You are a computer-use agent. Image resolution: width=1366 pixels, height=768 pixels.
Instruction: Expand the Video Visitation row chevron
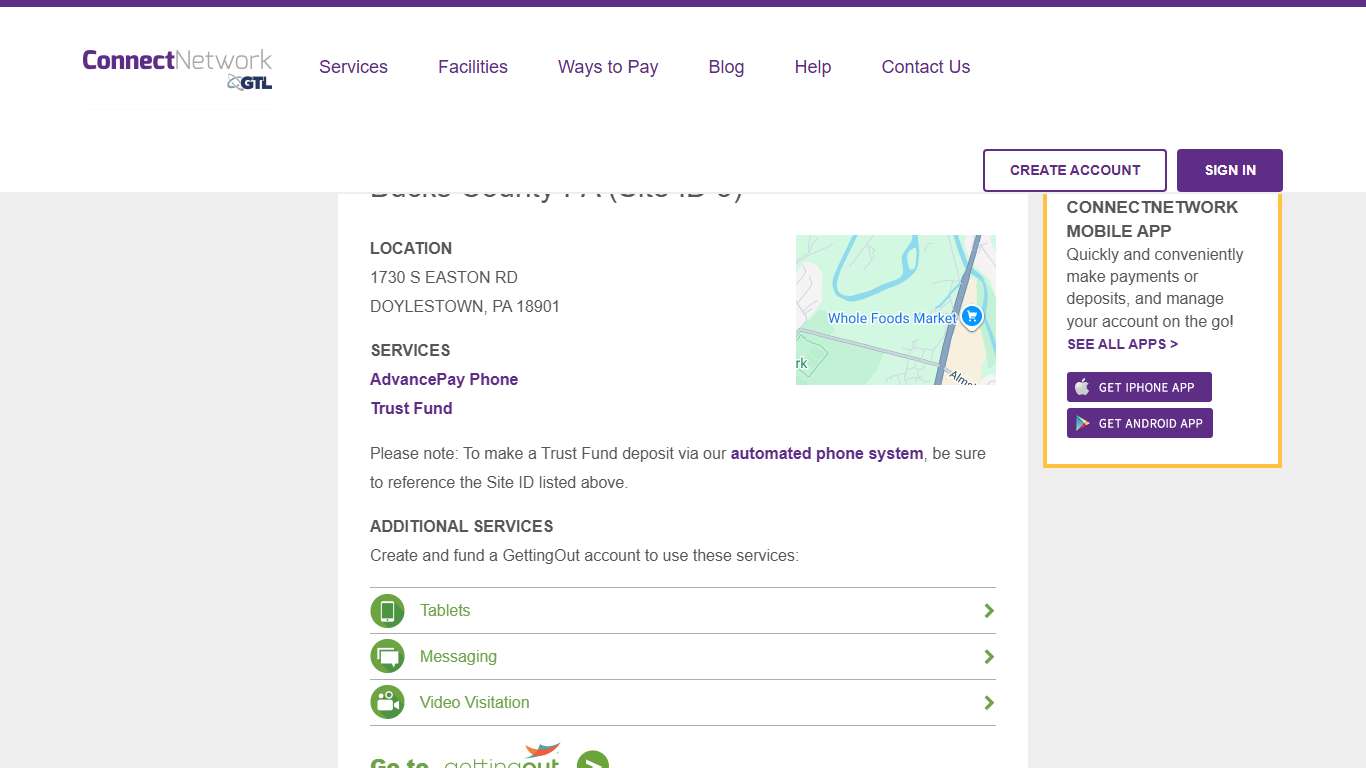tap(988, 702)
